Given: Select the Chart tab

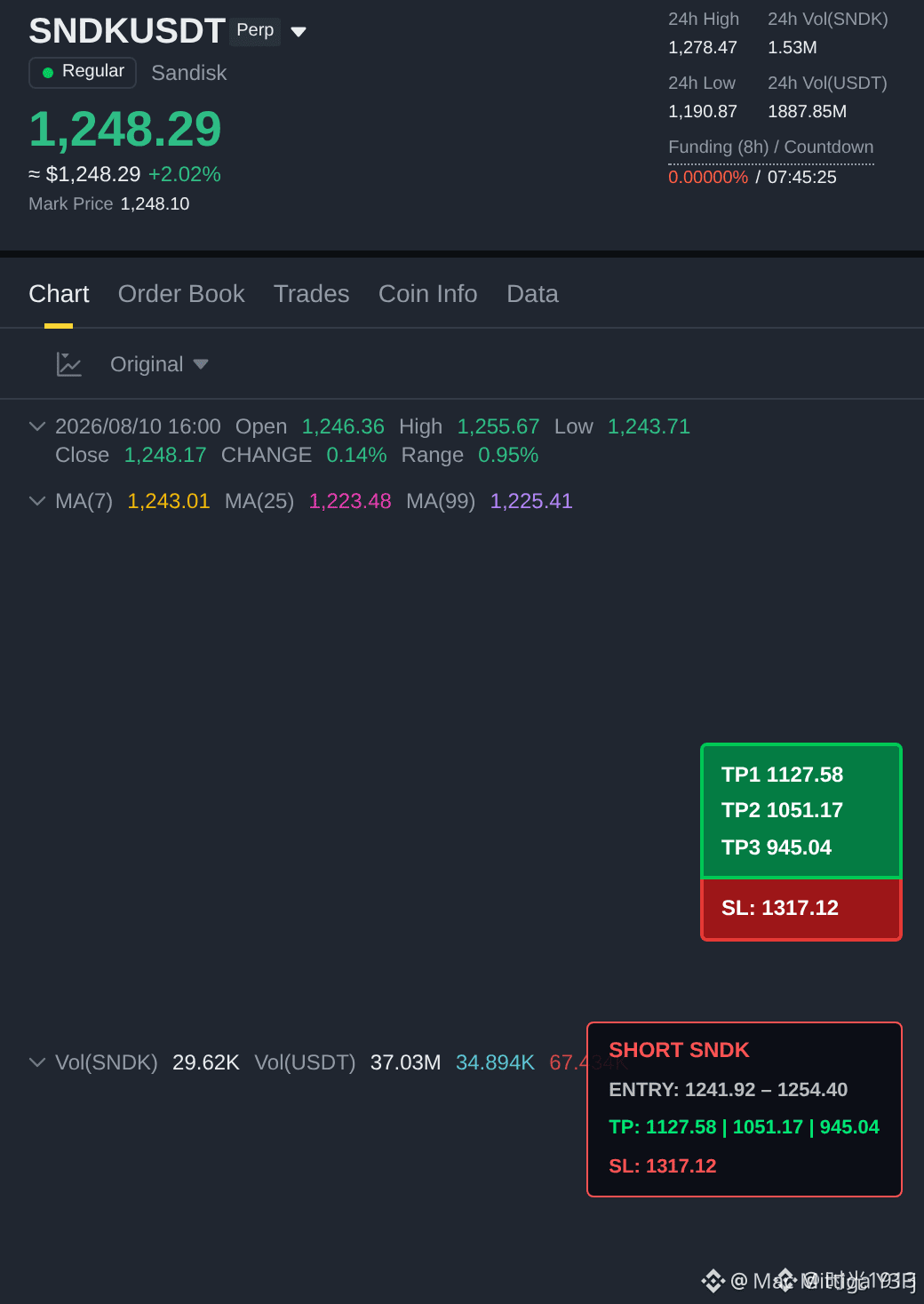Looking at the screenshot, I should pyautogui.click(x=59, y=294).
